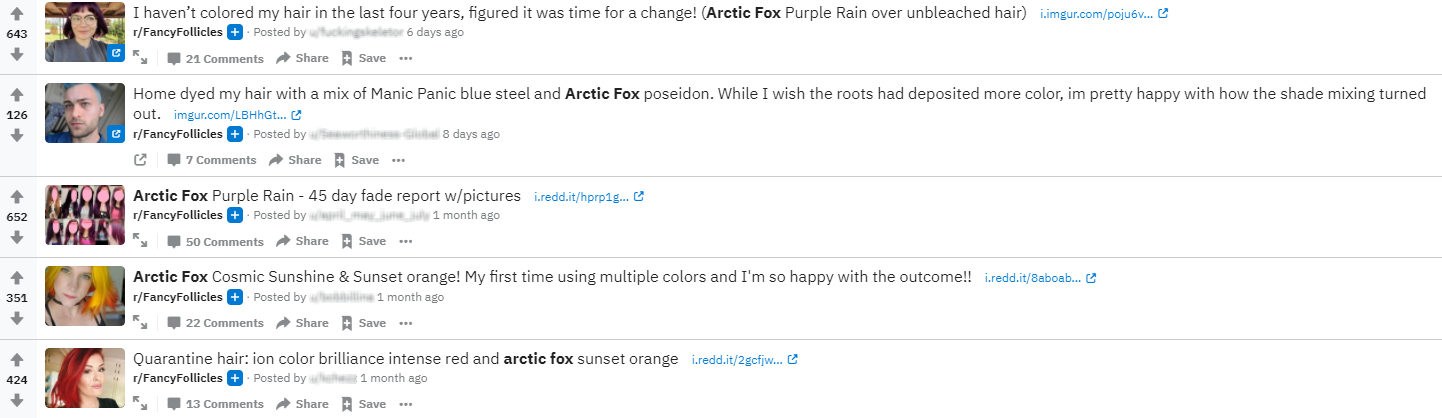Join r/FancyFollicles from the Quarantine hair post
The image size is (1442, 418).
(235, 378)
